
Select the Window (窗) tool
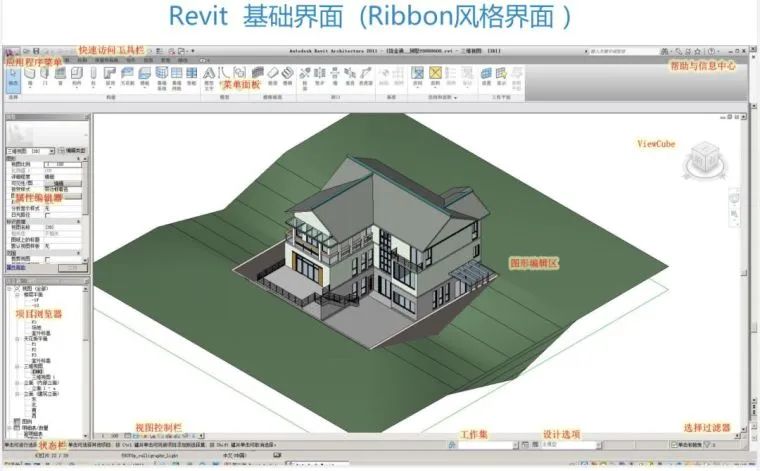coord(60,77)
